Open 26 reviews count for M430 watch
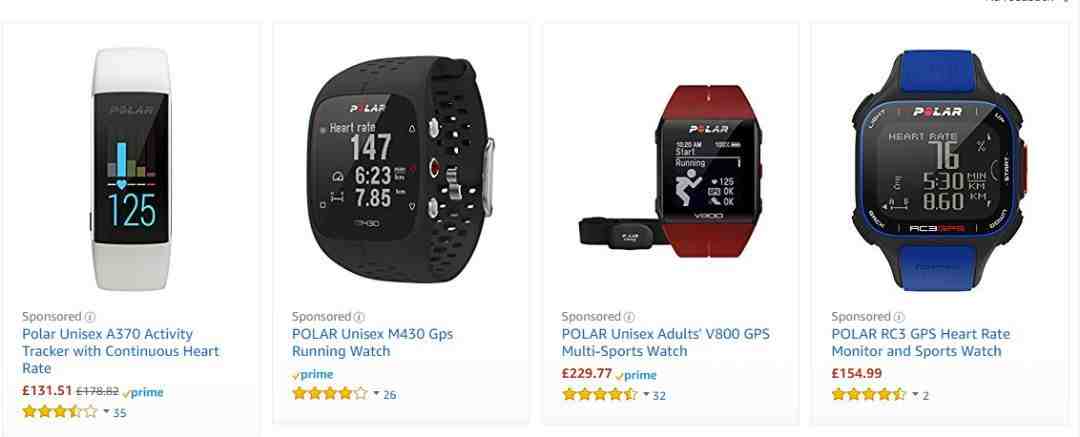The image size is (1080, 437). click(x=390, y=394)
